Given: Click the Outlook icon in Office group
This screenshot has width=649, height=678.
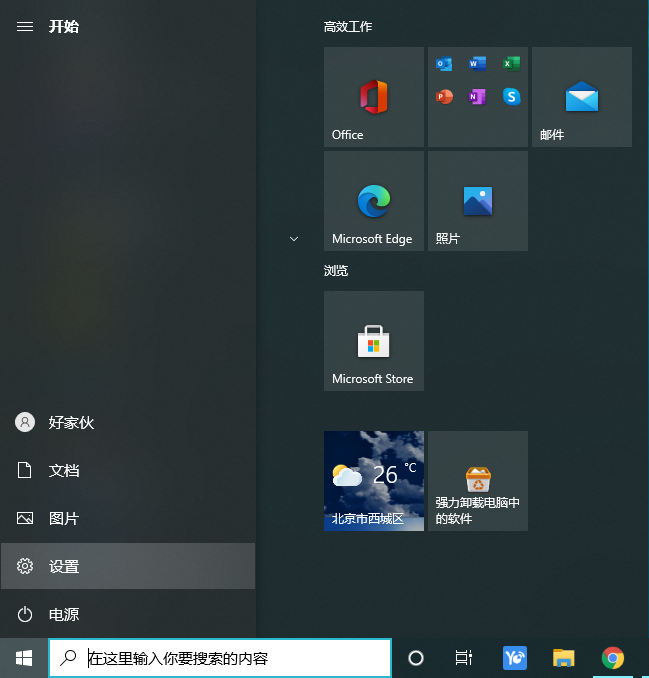Looking at the screenshot, I should (444, 64).
